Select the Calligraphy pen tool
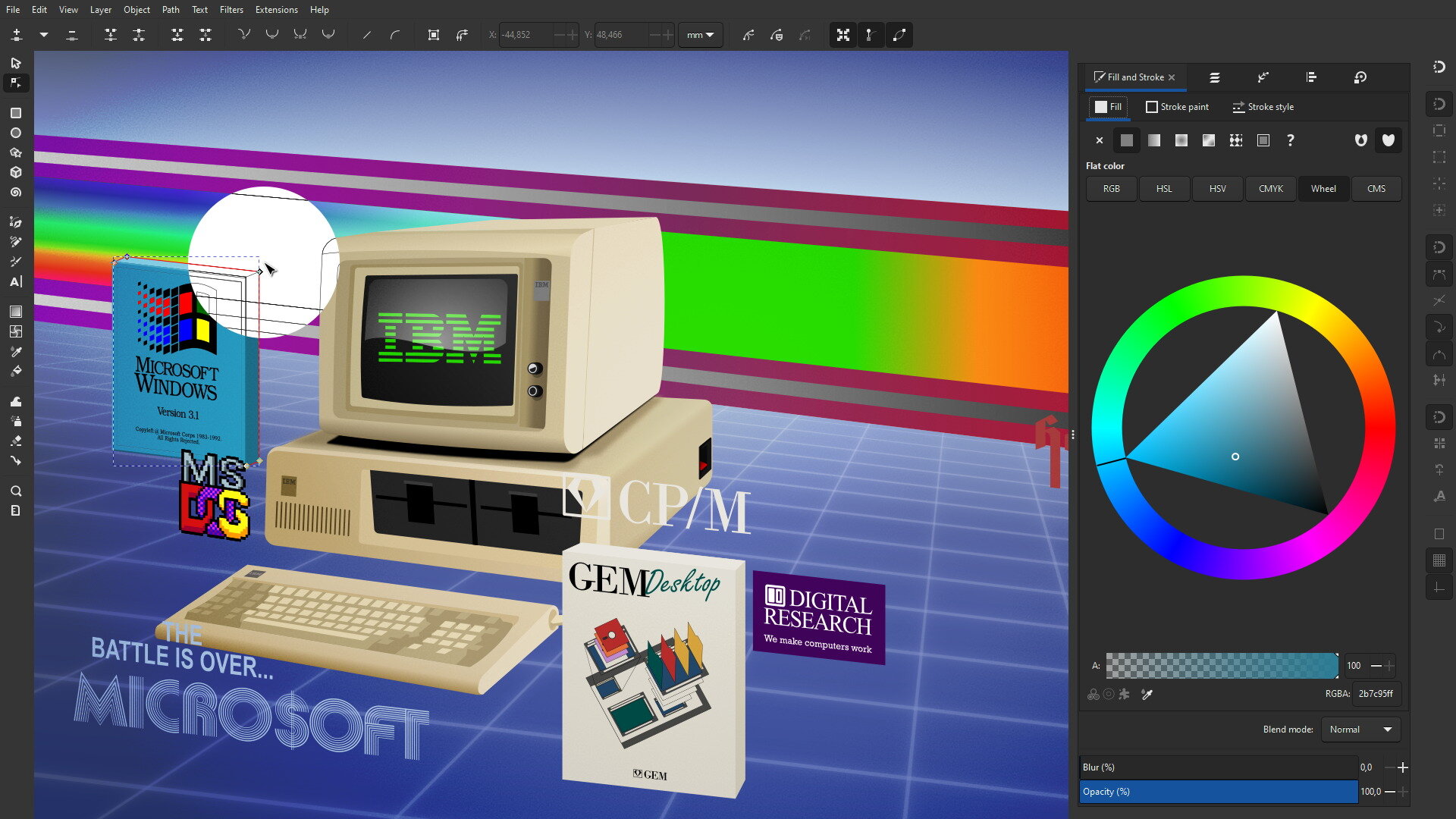The height and width of the screenshot is (819, 1456). pos(16,262)
